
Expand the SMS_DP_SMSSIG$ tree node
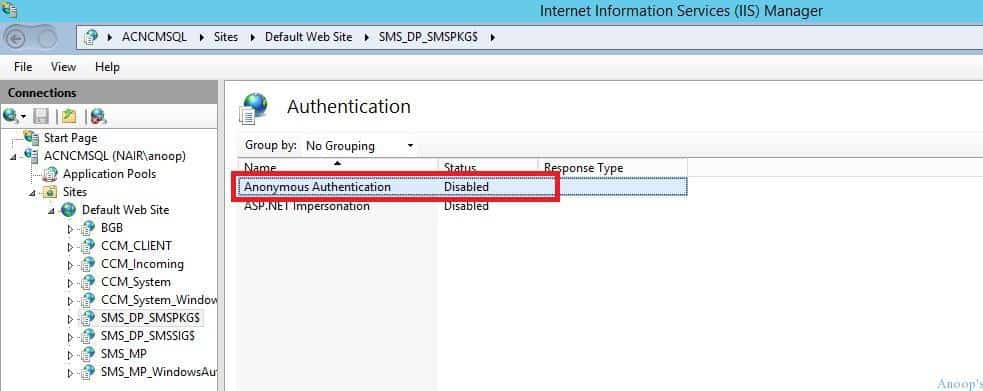70,336
